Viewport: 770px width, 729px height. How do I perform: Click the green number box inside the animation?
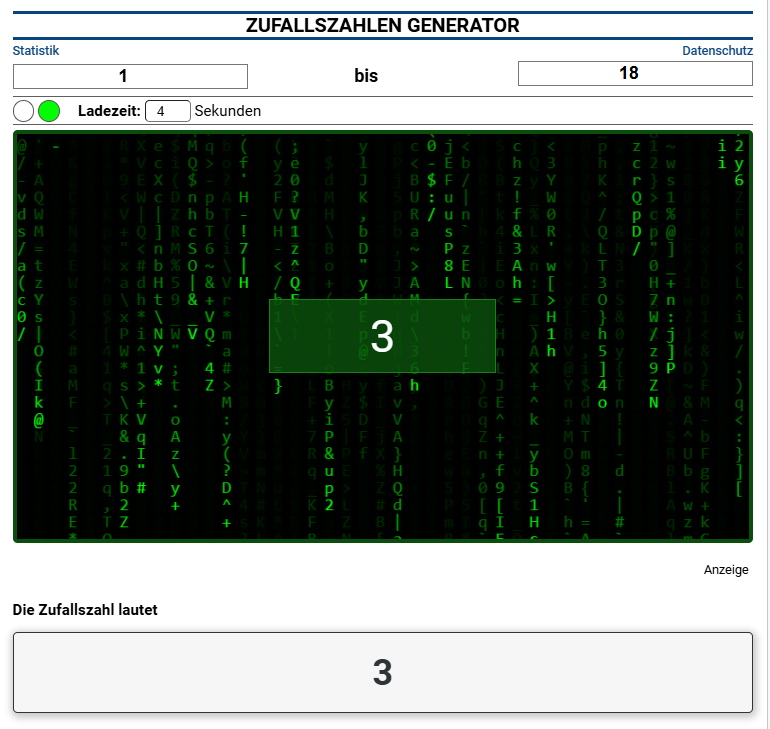pyautogui.click(x=382, y=336)
